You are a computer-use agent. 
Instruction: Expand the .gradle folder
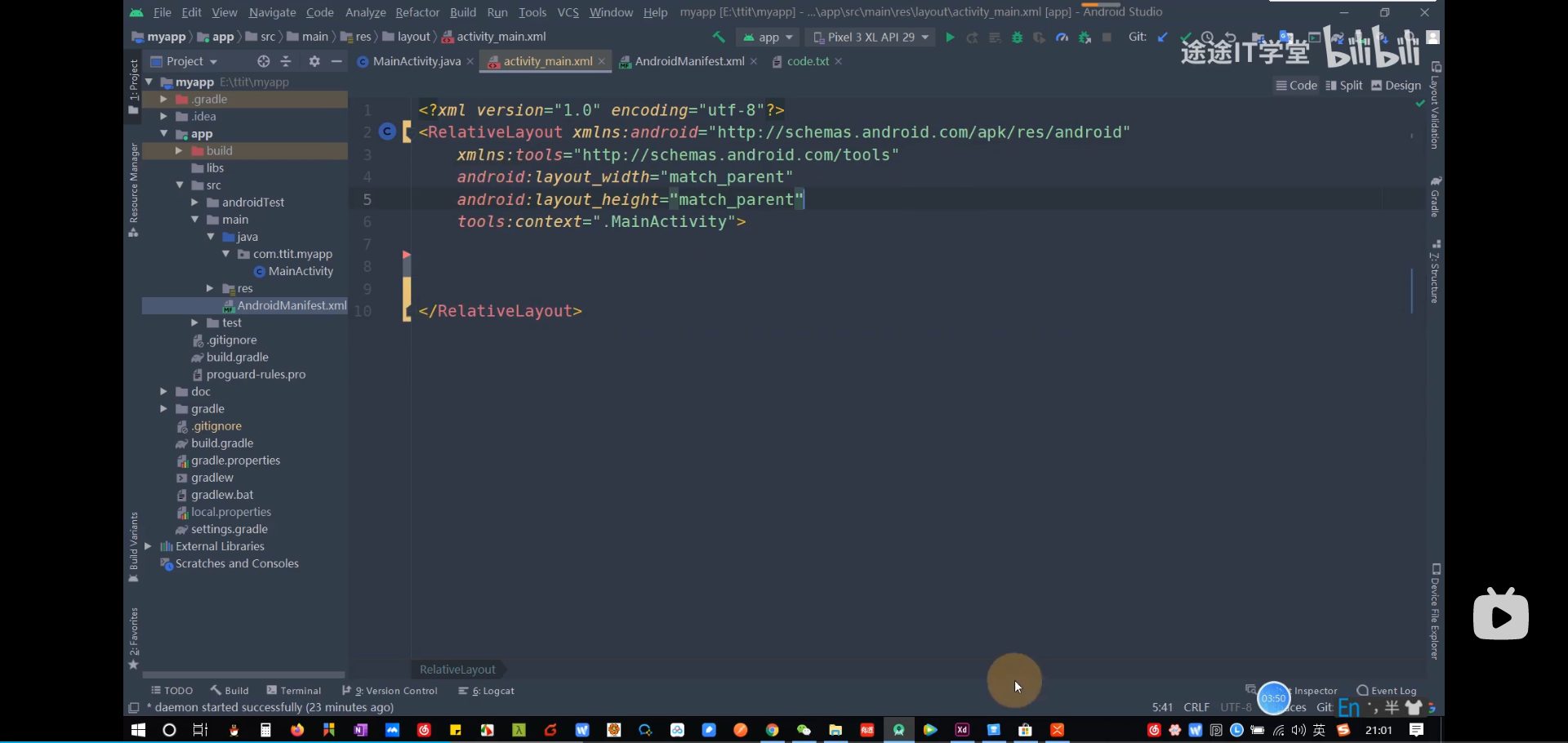click(x=163, y=99)
